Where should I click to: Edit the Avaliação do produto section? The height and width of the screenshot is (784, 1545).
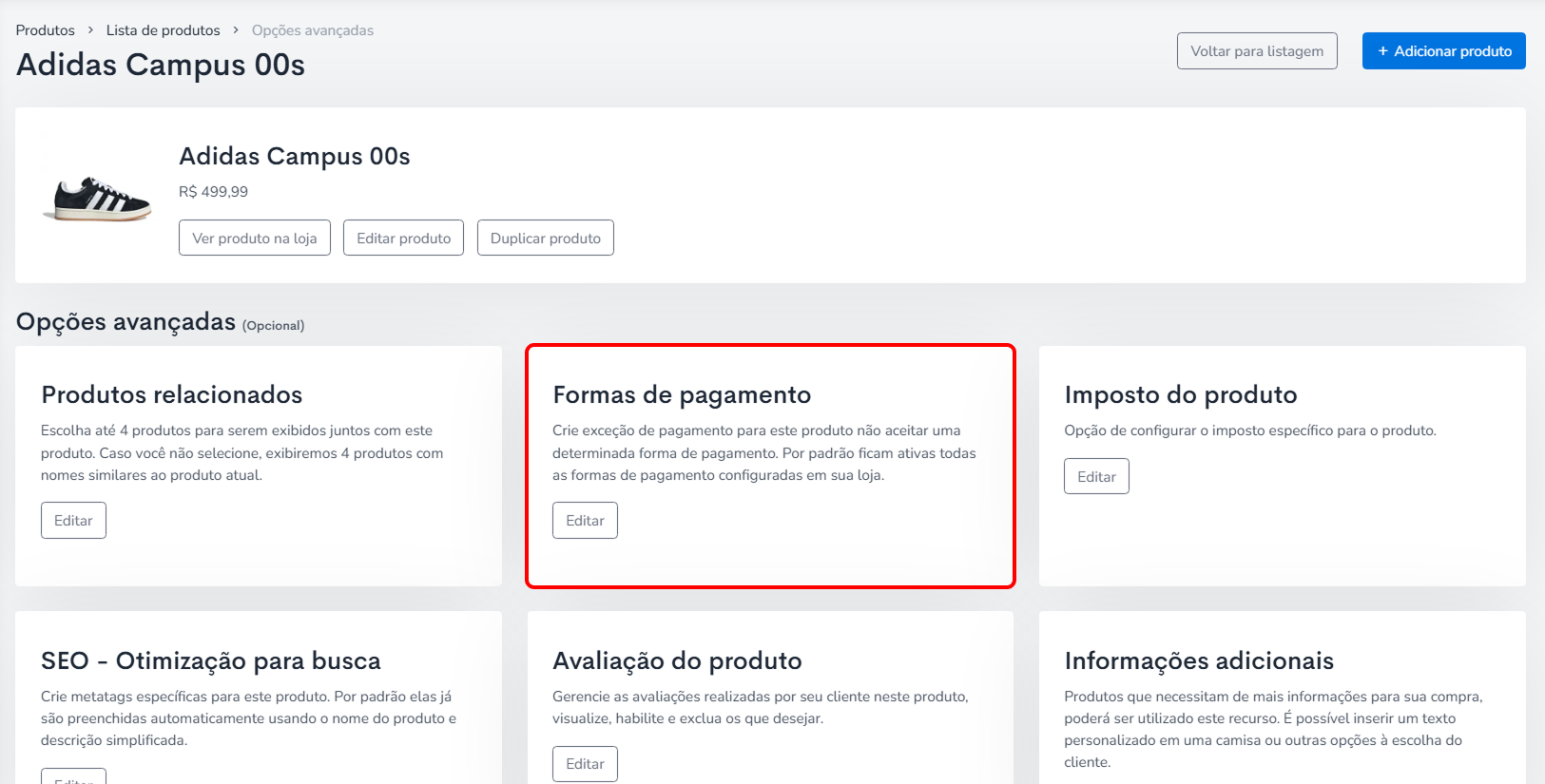click(x=585, y=764)
